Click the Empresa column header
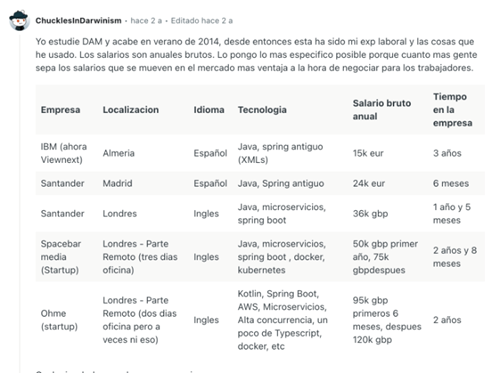The image size is (500, 373). pos(60,110)
